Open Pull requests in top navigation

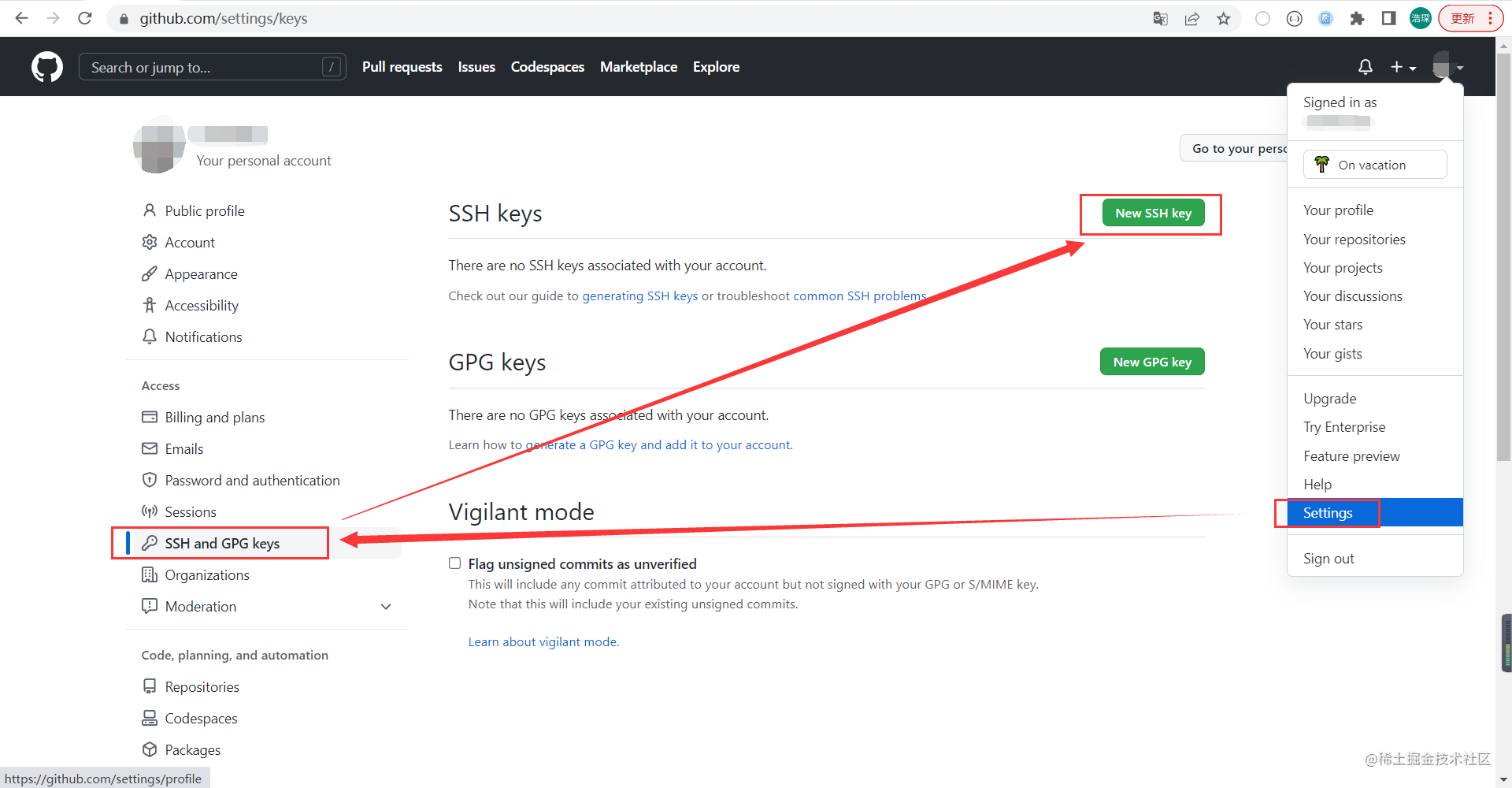[x=402, y=67]
